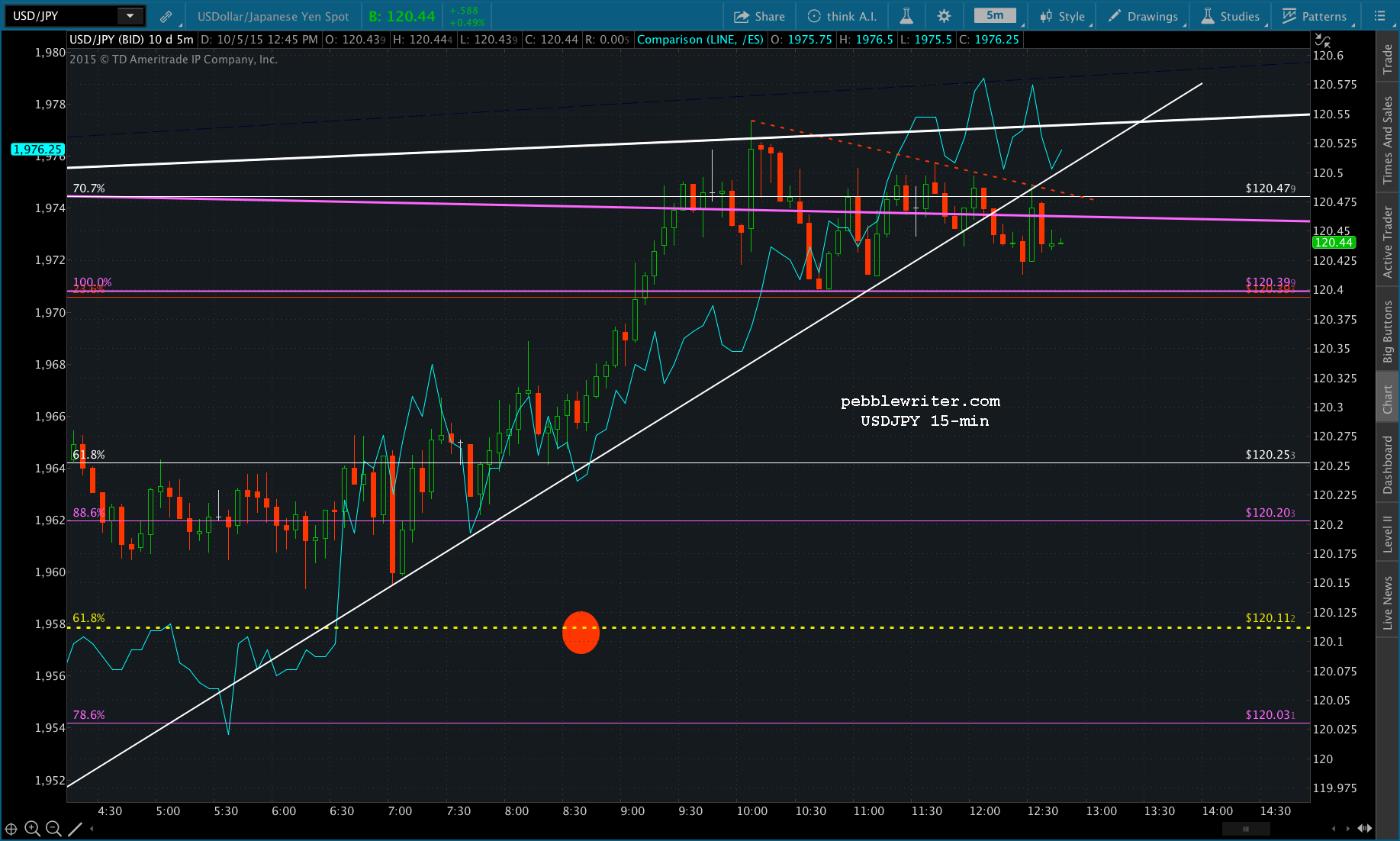Open the symbol dropdown arrow next to USD/JPY
This screenshot has width=1400, height=841.
[130, 16]
